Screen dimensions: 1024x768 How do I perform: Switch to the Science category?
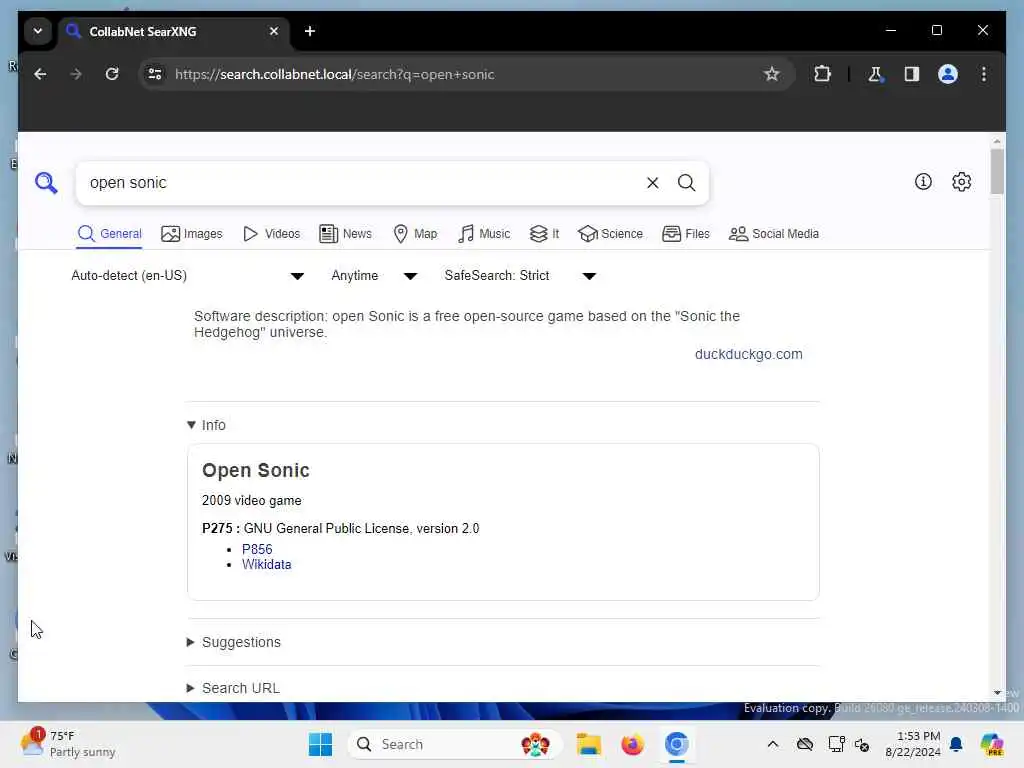(x=610, y=234)
